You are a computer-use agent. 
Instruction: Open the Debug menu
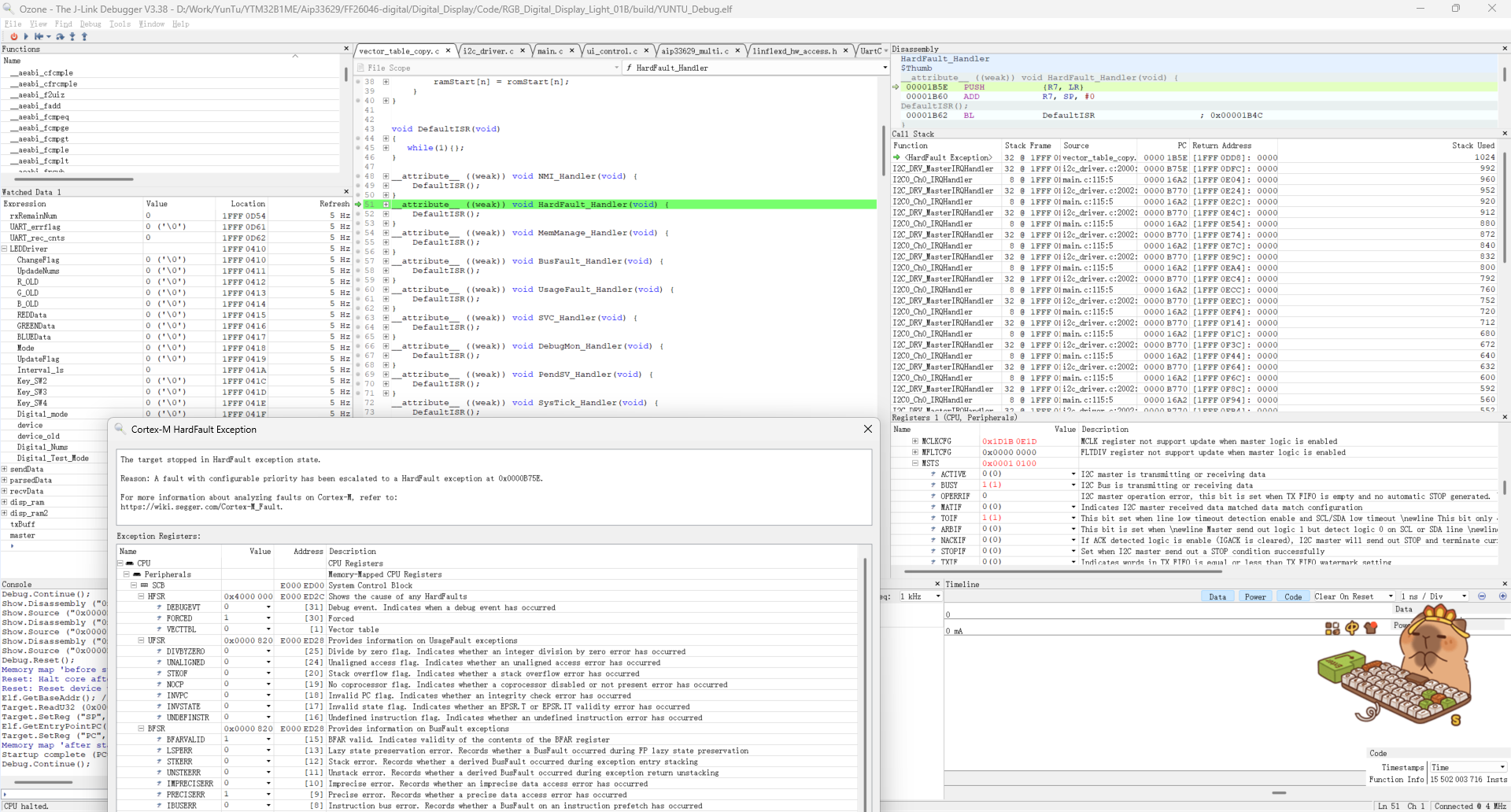(91, 24)
